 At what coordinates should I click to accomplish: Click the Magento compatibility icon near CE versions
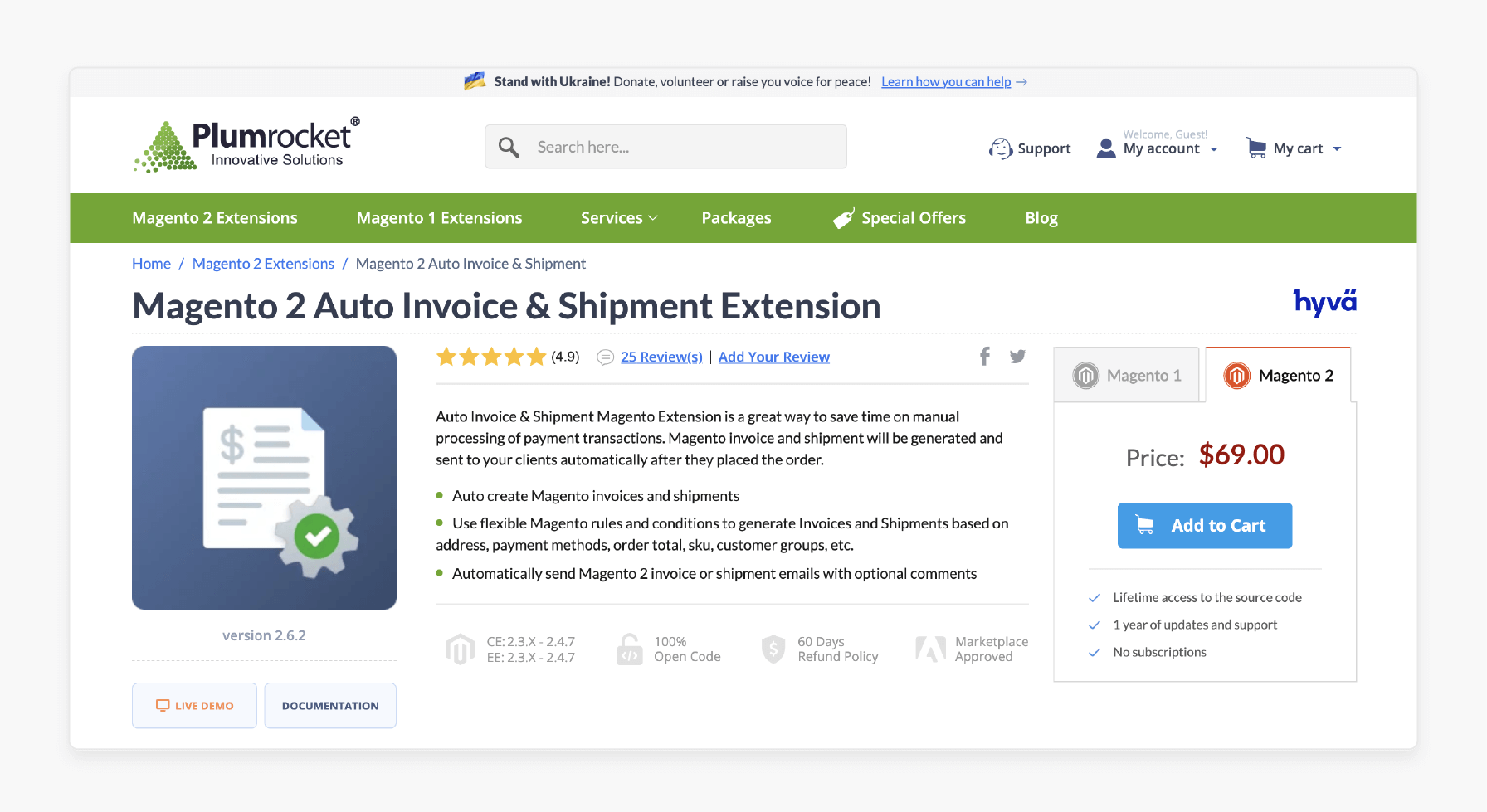460,649
